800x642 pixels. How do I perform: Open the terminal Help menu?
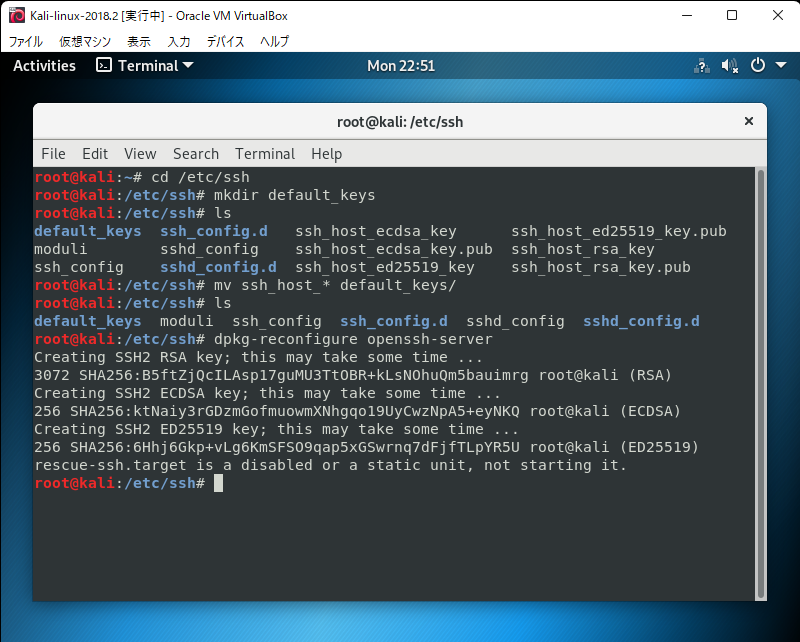327,154
